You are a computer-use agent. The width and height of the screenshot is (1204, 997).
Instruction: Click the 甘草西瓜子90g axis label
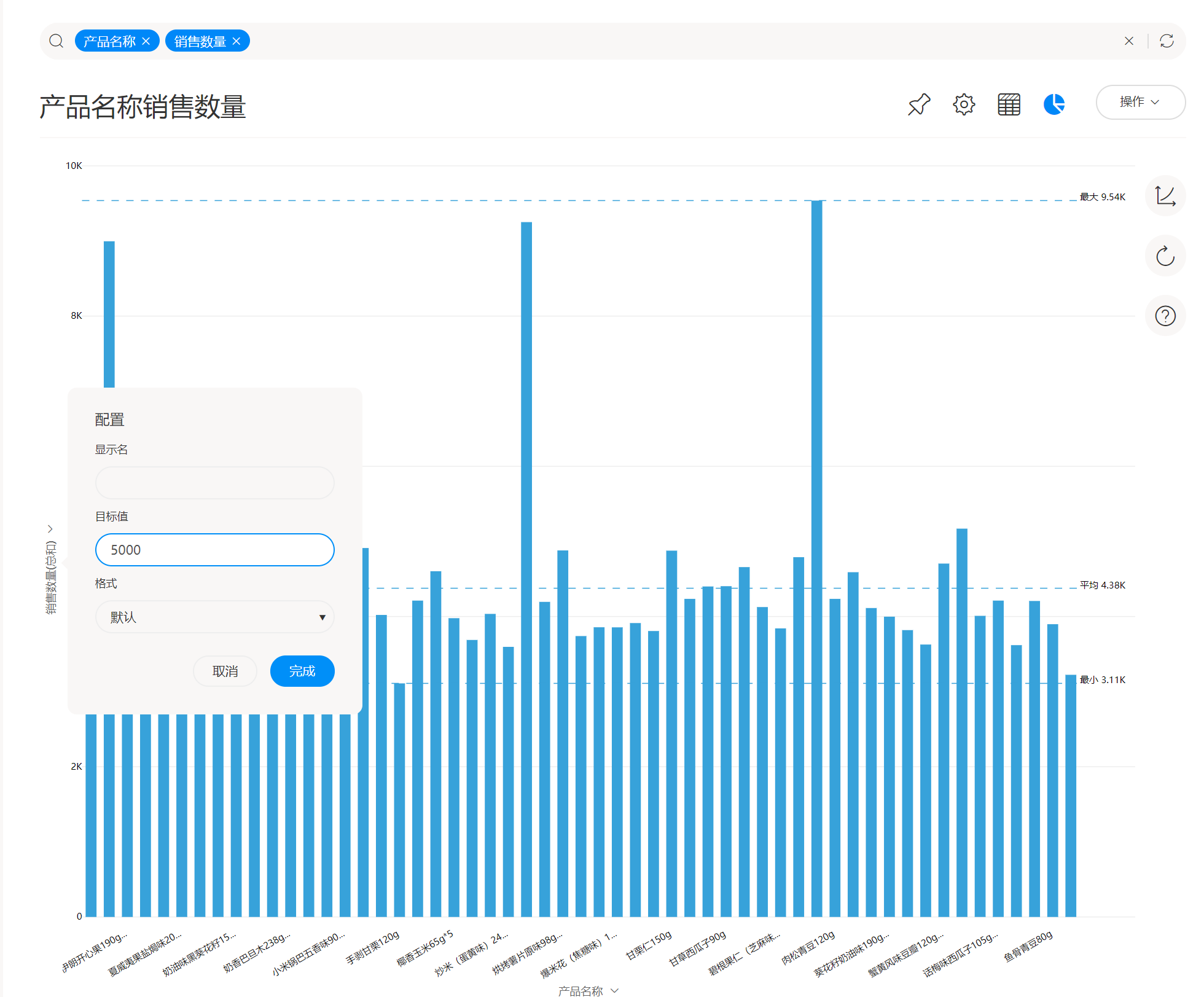click(x=697, y=949)
